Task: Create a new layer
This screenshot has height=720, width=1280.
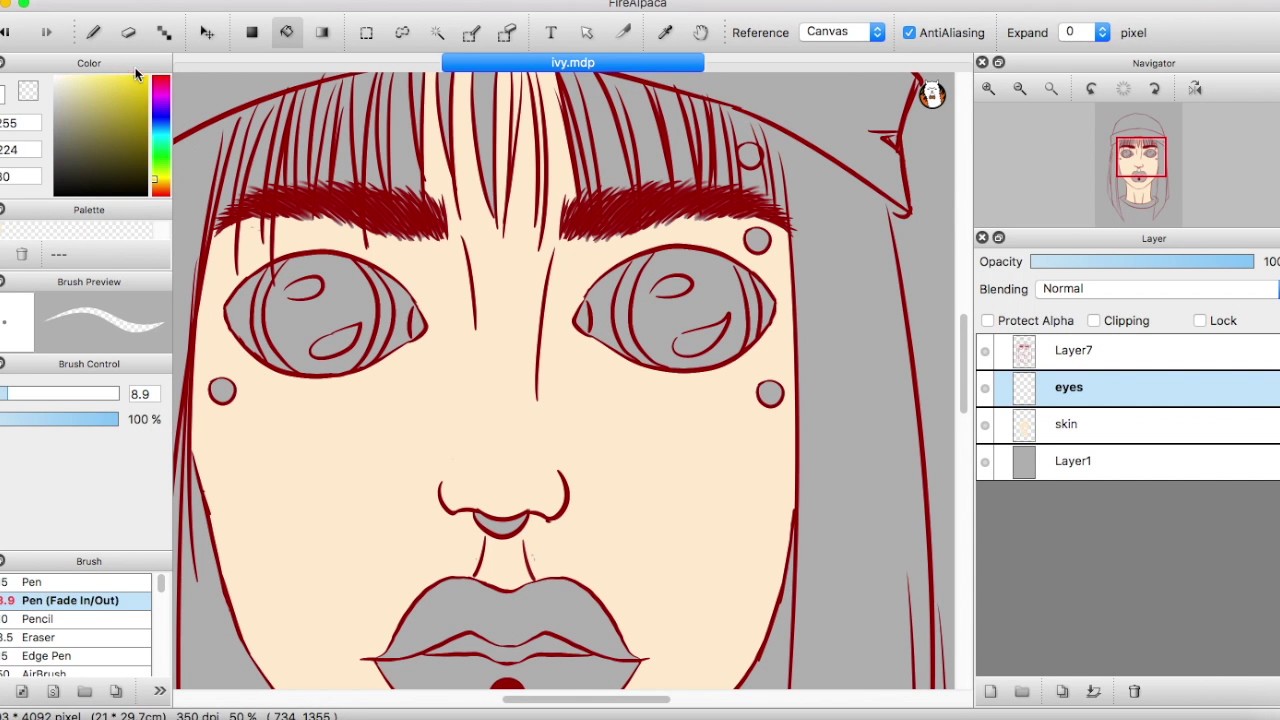Action: 990,691
